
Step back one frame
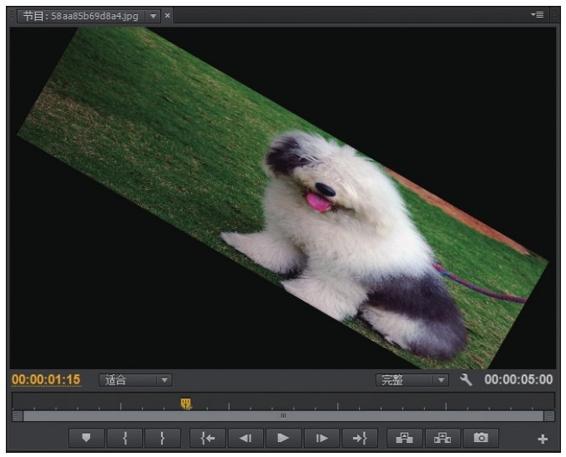point(245,438)
